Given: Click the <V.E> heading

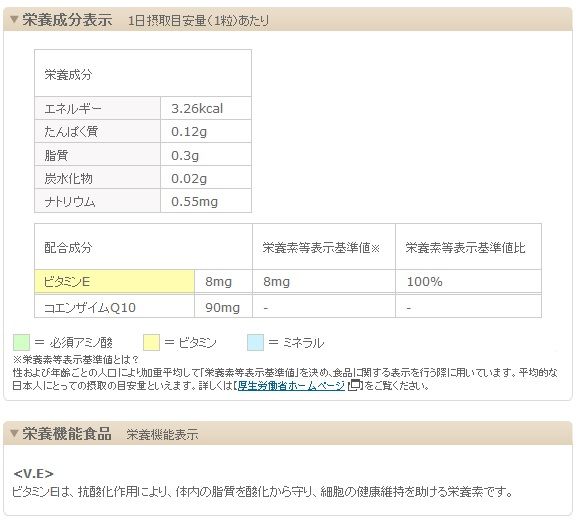Looking at the screenshot, I should (x=34, y=473).
